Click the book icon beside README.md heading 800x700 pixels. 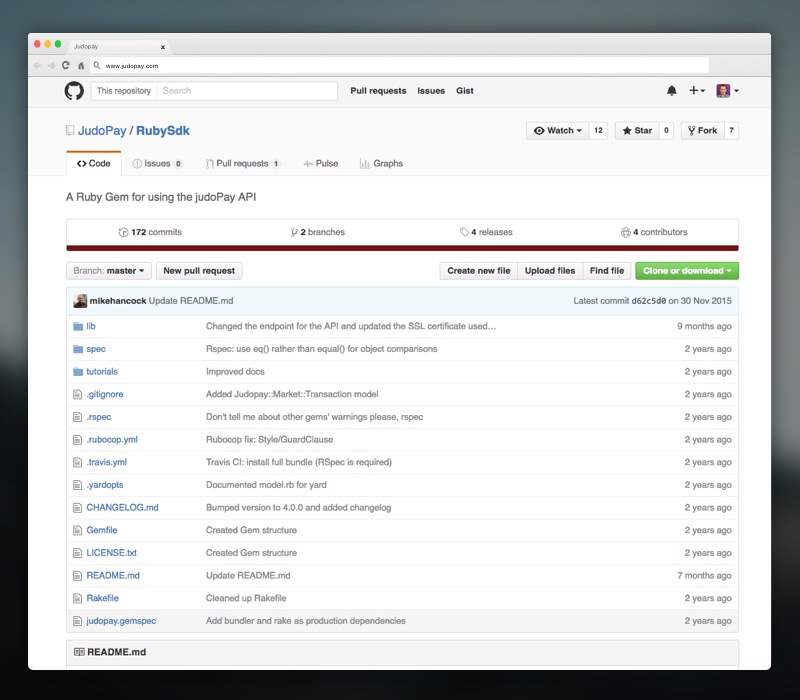coord(79,652)
